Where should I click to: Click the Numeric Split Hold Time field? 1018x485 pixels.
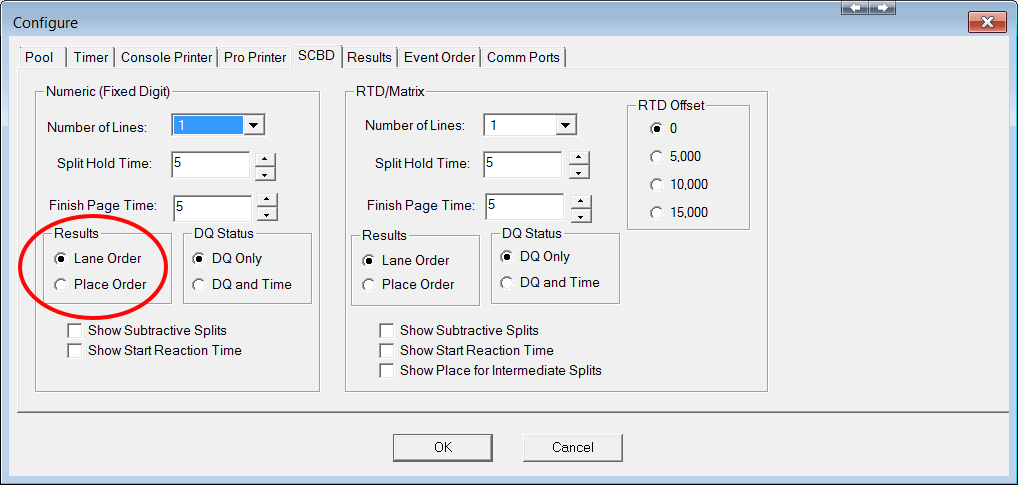(209, 164)
